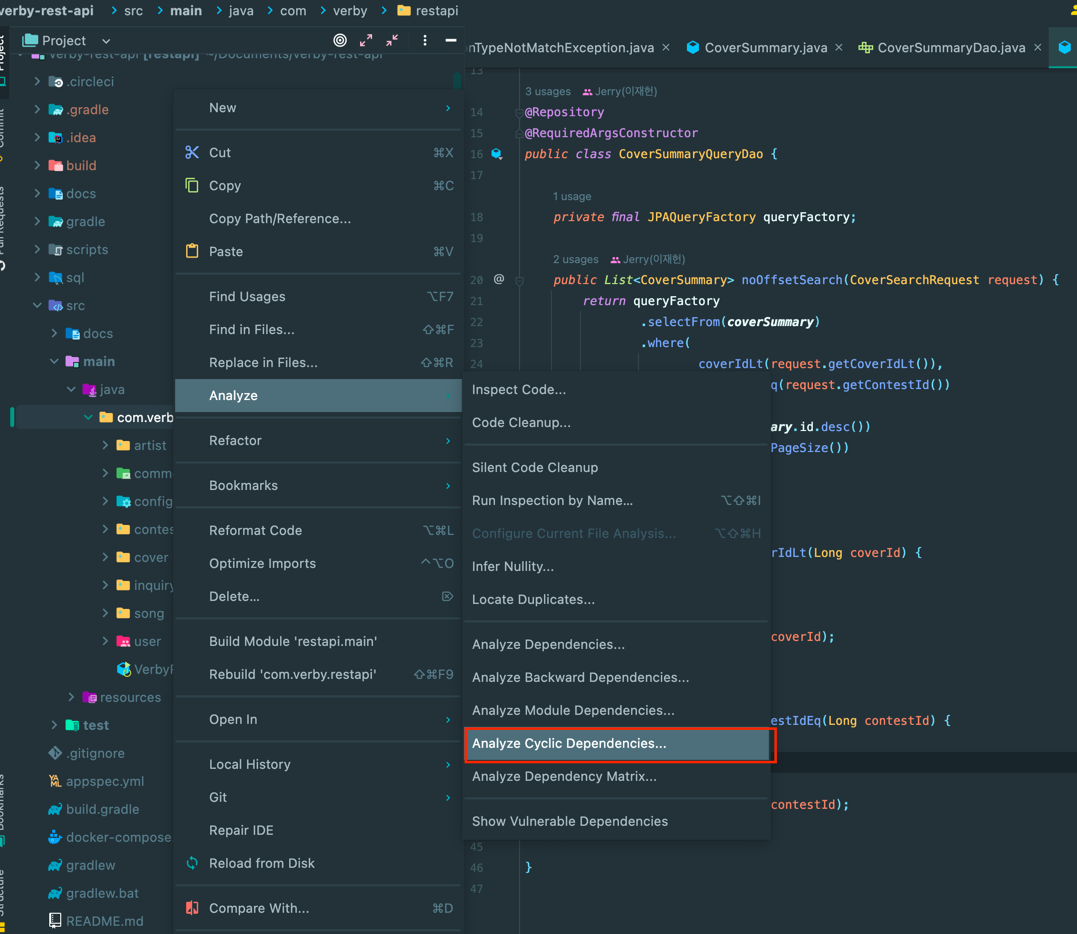The height and width of the screenshot is (934, 1077).
Task: Select Code Cleanup...
Action: (616, 422)
